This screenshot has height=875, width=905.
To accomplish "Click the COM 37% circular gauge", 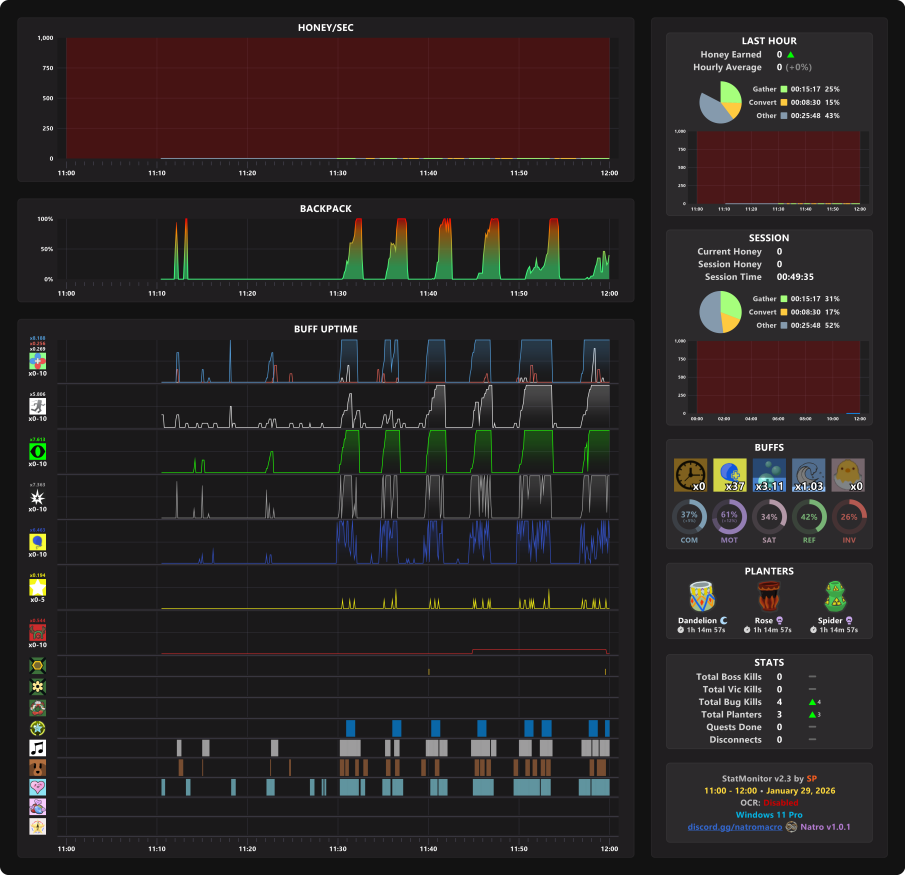I will pyautogui.click(x=689, y=517).
